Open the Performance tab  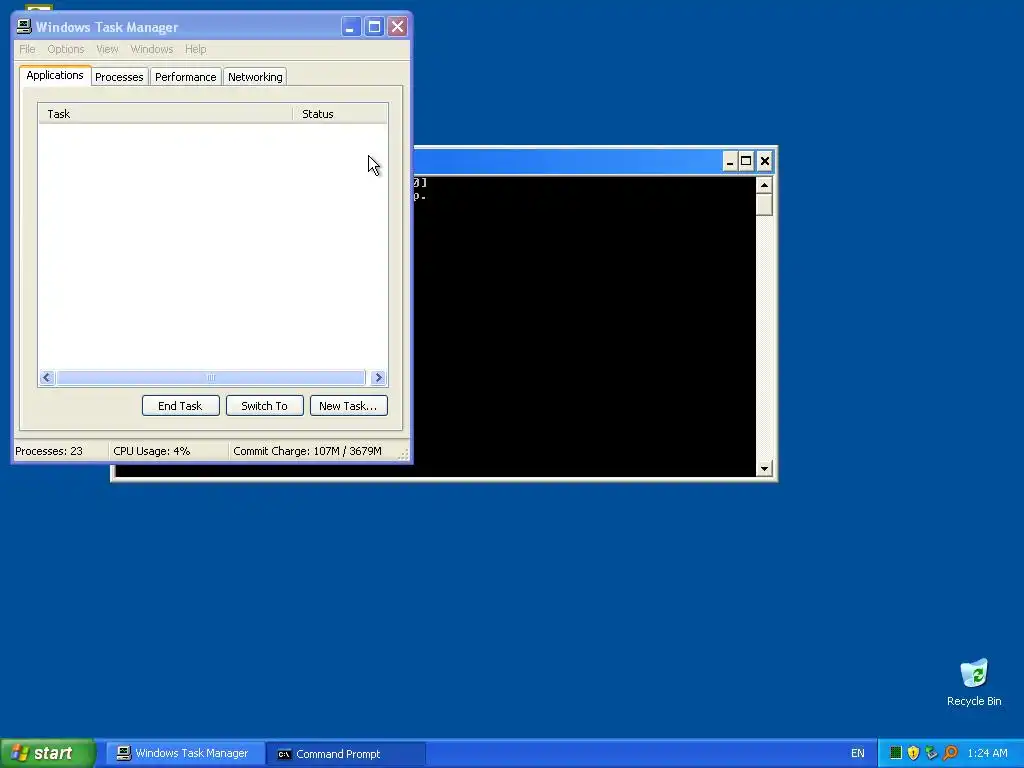click(185, 77)
